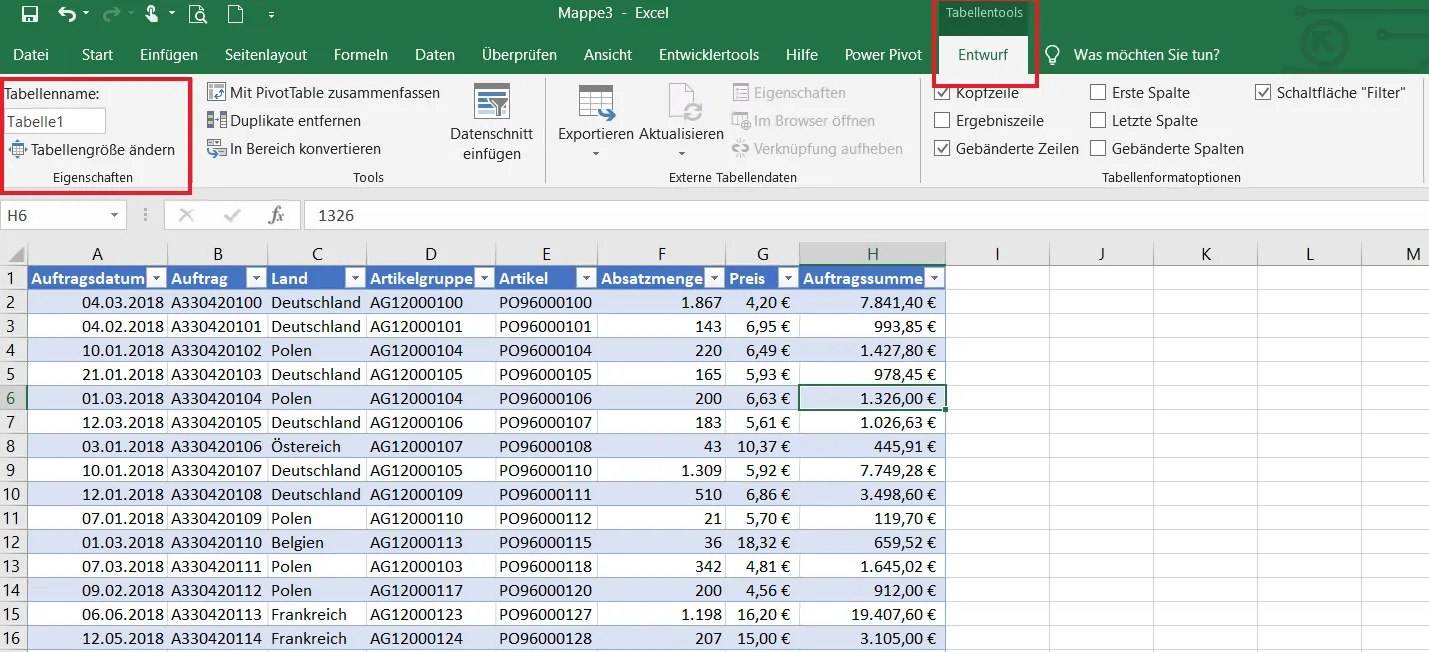Viewport: 1429px width, 652px height.
Task: Open the filter dropdown on the Land column
Action: tap(354, 277)
